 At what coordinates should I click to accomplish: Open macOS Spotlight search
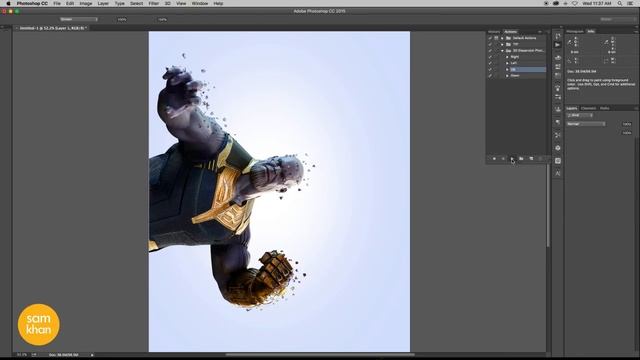[x=620, y=3]
